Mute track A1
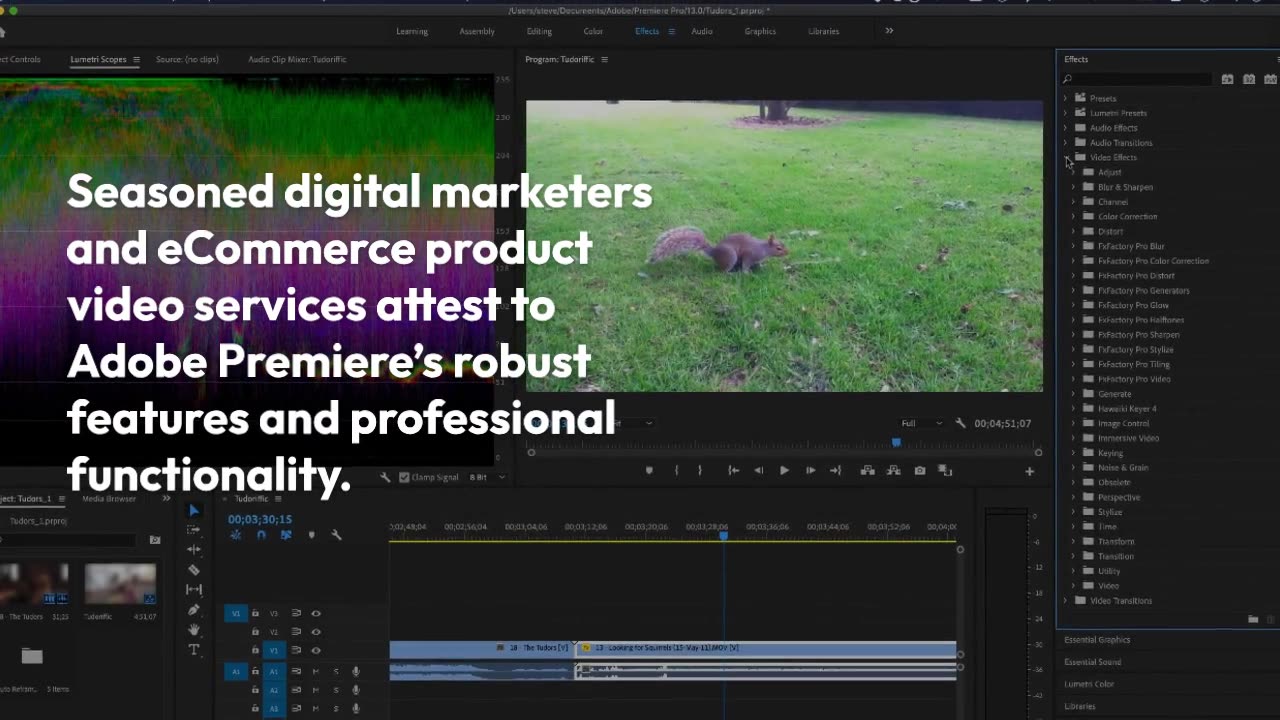The height and width of the screenshot is (720, 1280). (316, 671)
